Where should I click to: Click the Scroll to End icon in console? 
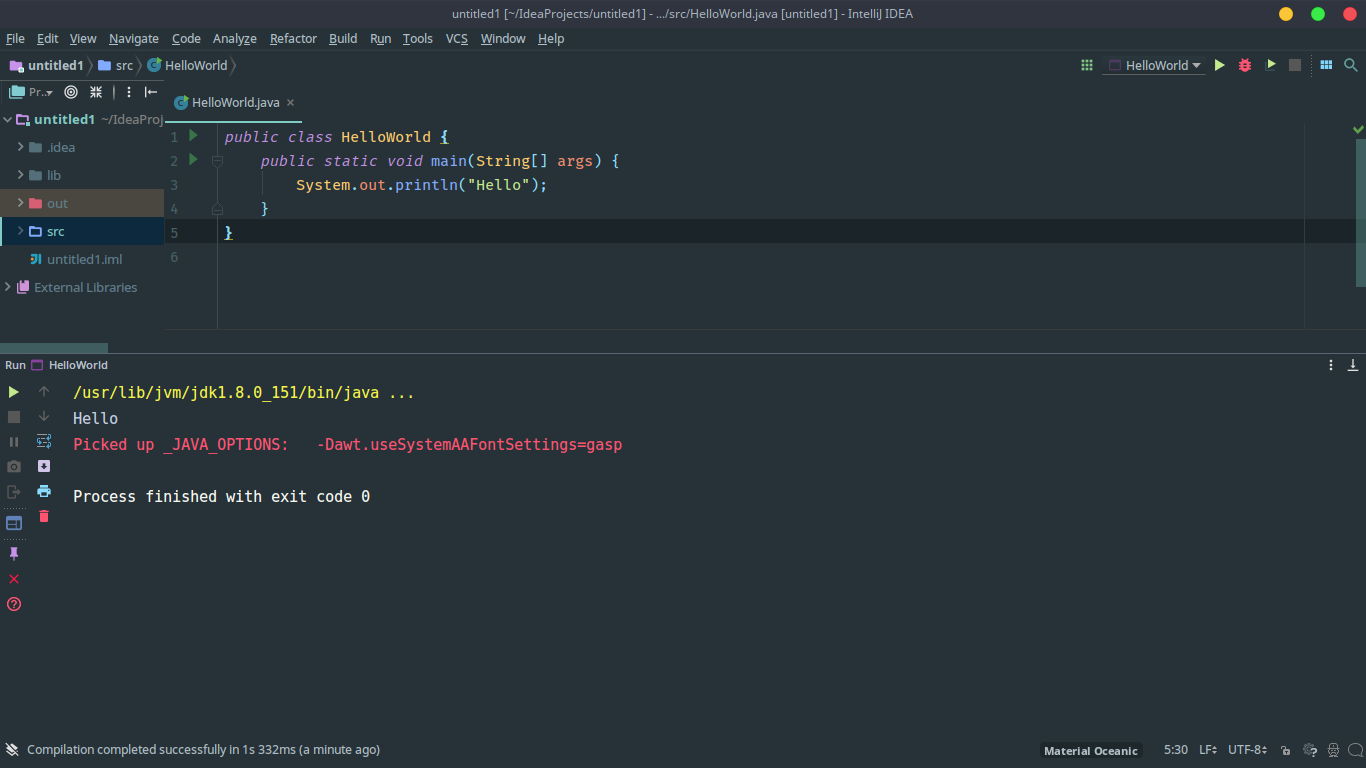(x=44, y=466)
